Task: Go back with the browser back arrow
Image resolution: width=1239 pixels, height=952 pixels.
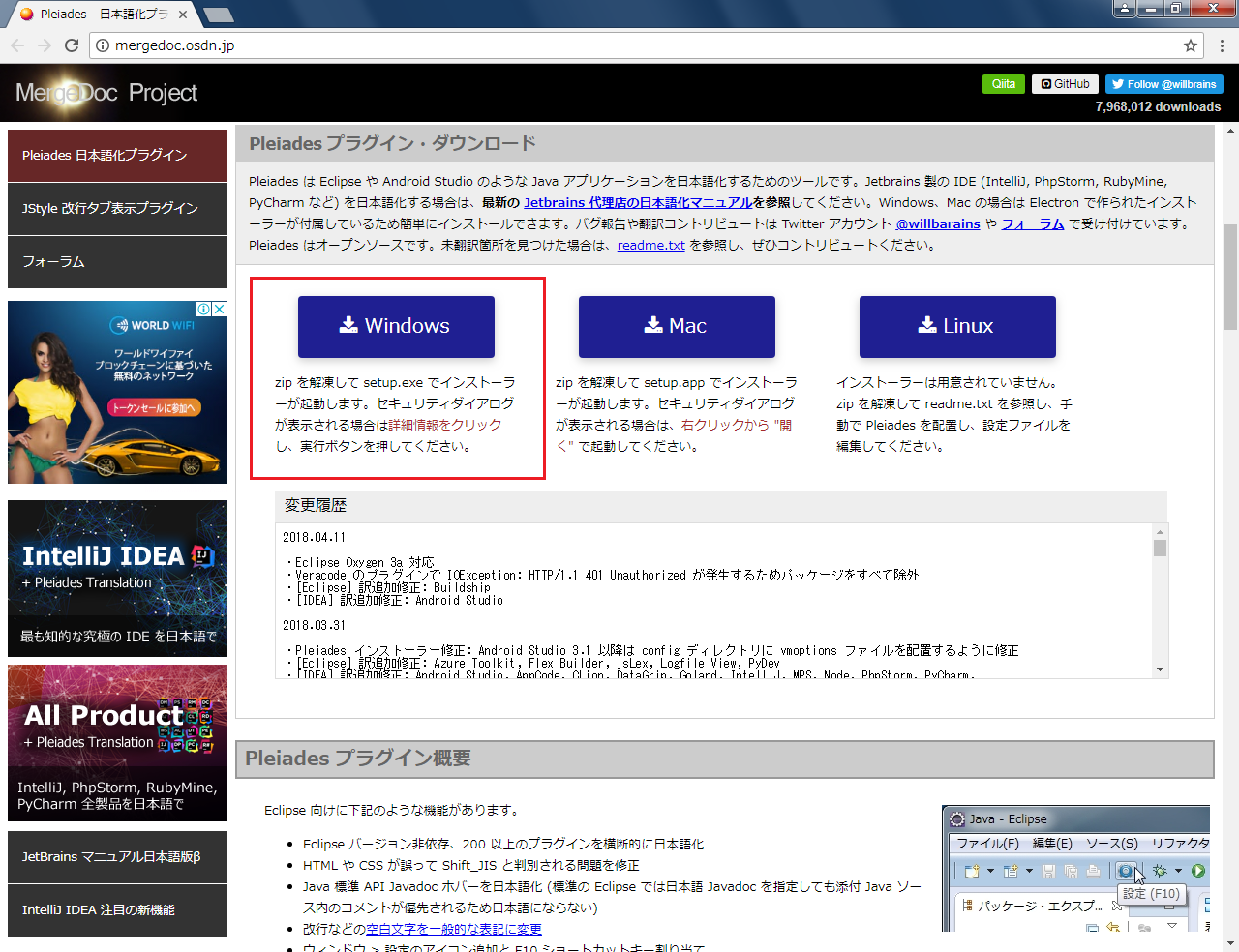Action: point(17,45)
